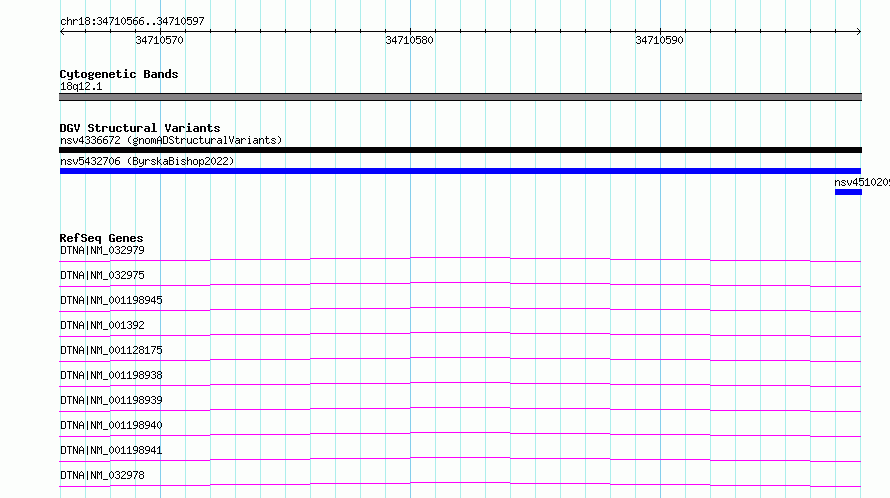Click the long blue nsv5432706 variant bar
This screenshot has height=498, width=890.
460,171
